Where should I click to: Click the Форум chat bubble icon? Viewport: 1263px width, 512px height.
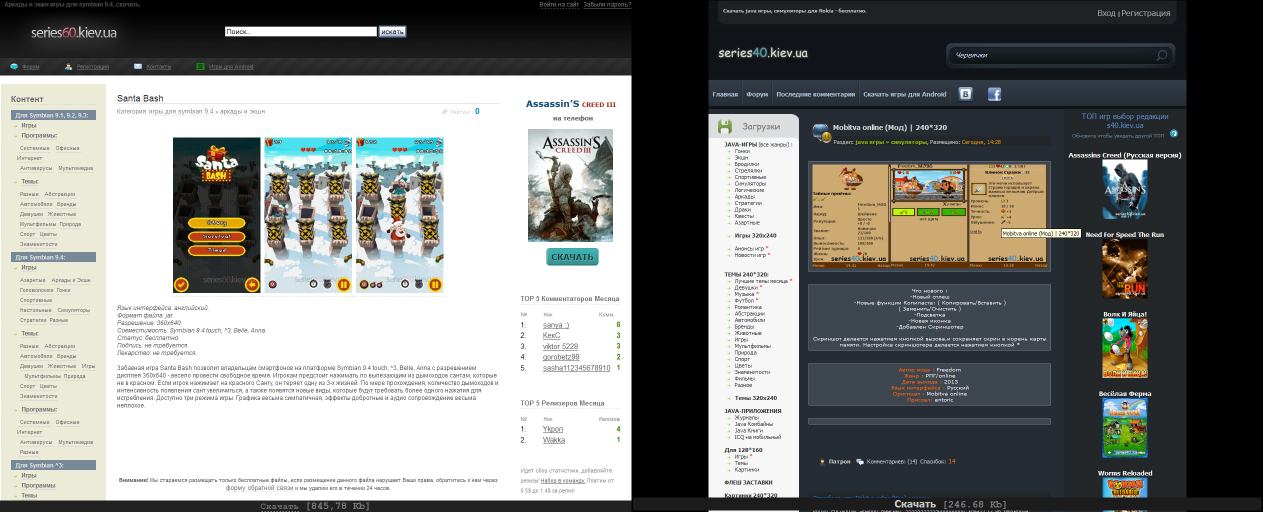(x=14, y=67)
